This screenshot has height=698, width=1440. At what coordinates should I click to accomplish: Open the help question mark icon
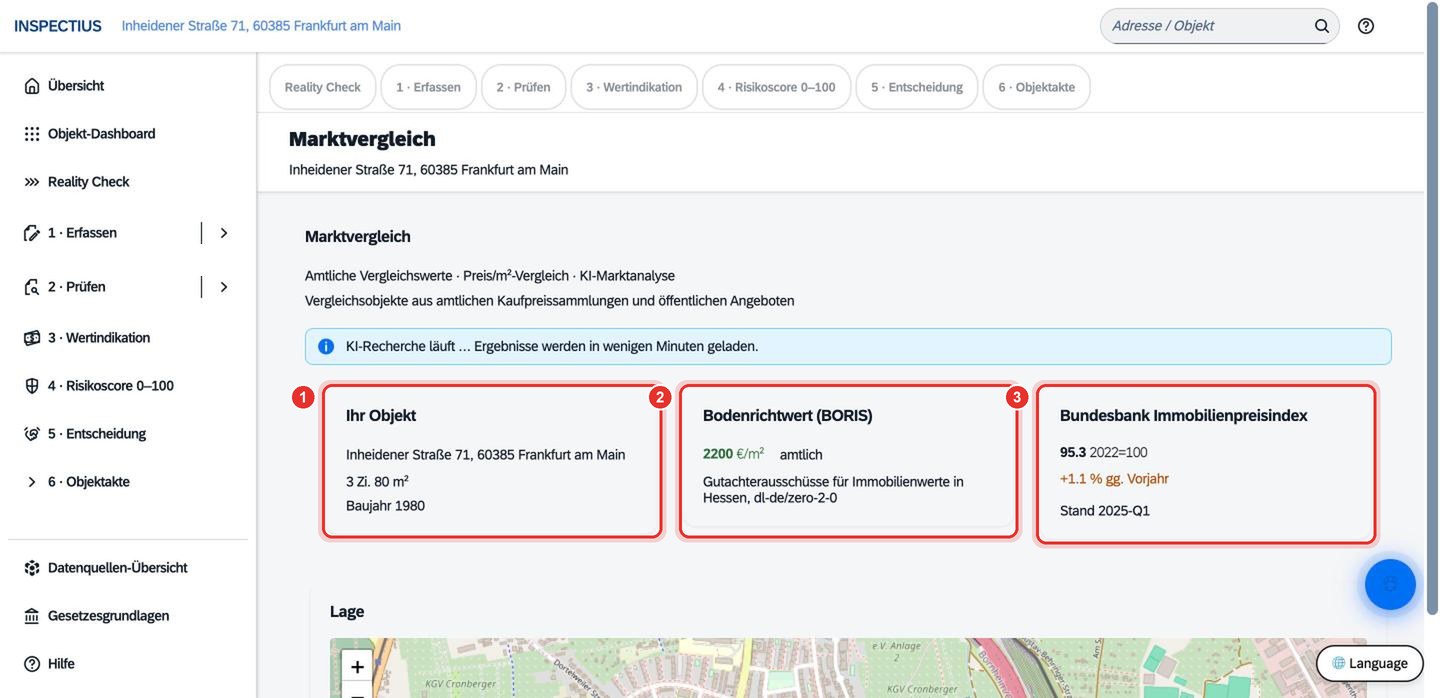(x=1366, y=26)
